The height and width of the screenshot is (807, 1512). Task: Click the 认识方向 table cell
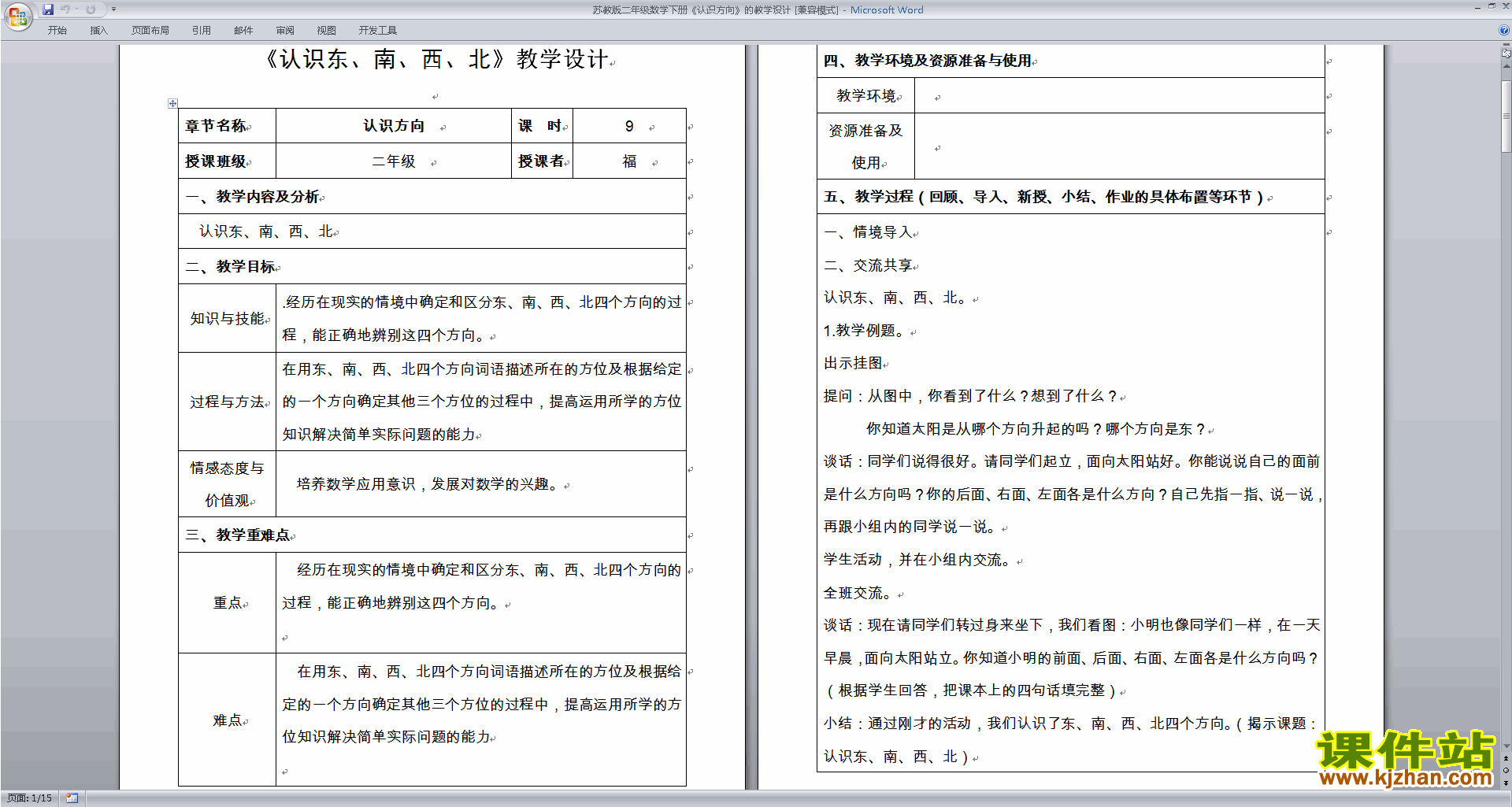point(394,126)
